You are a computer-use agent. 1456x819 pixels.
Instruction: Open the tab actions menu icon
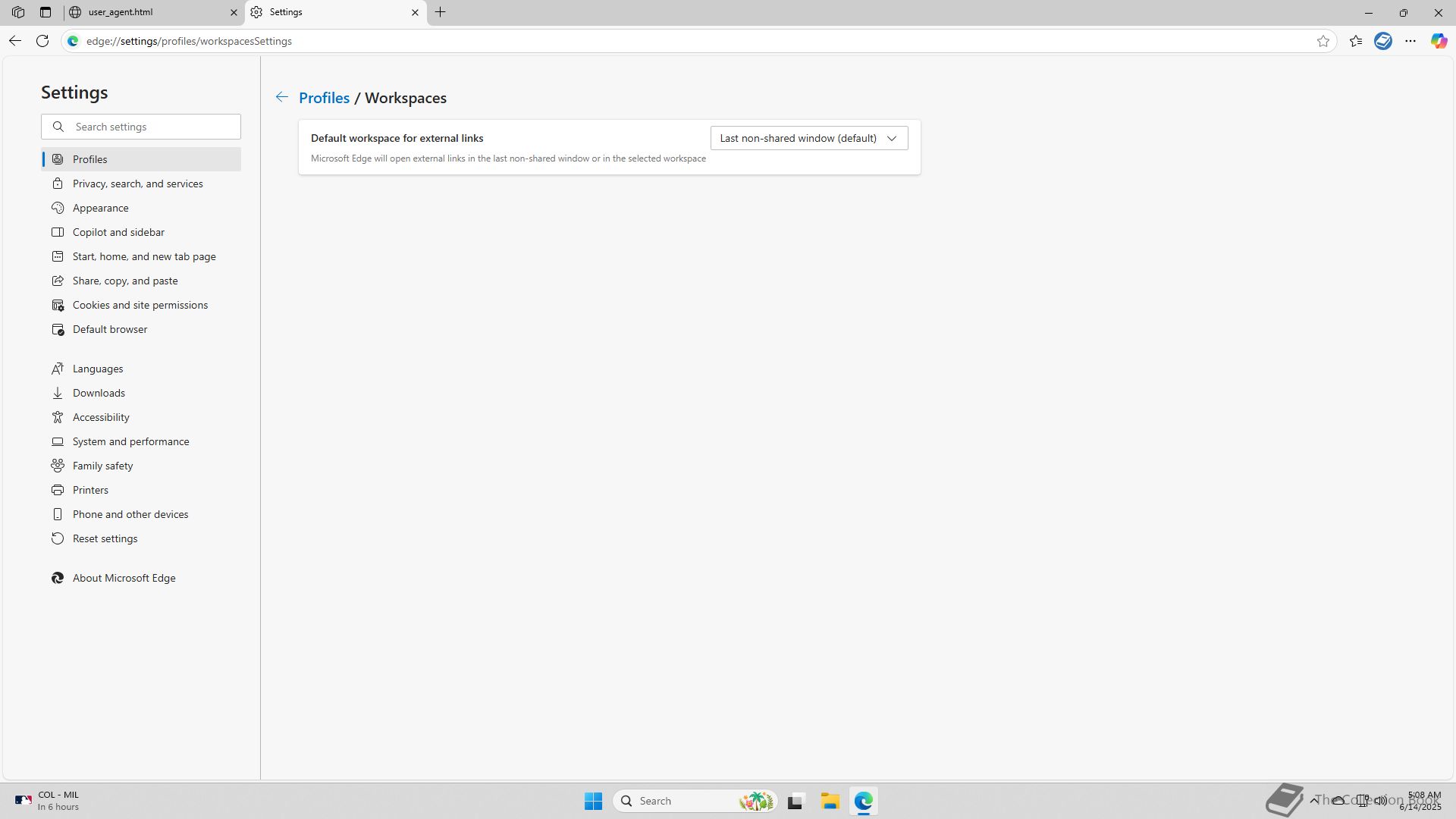(x=45, y=12)
